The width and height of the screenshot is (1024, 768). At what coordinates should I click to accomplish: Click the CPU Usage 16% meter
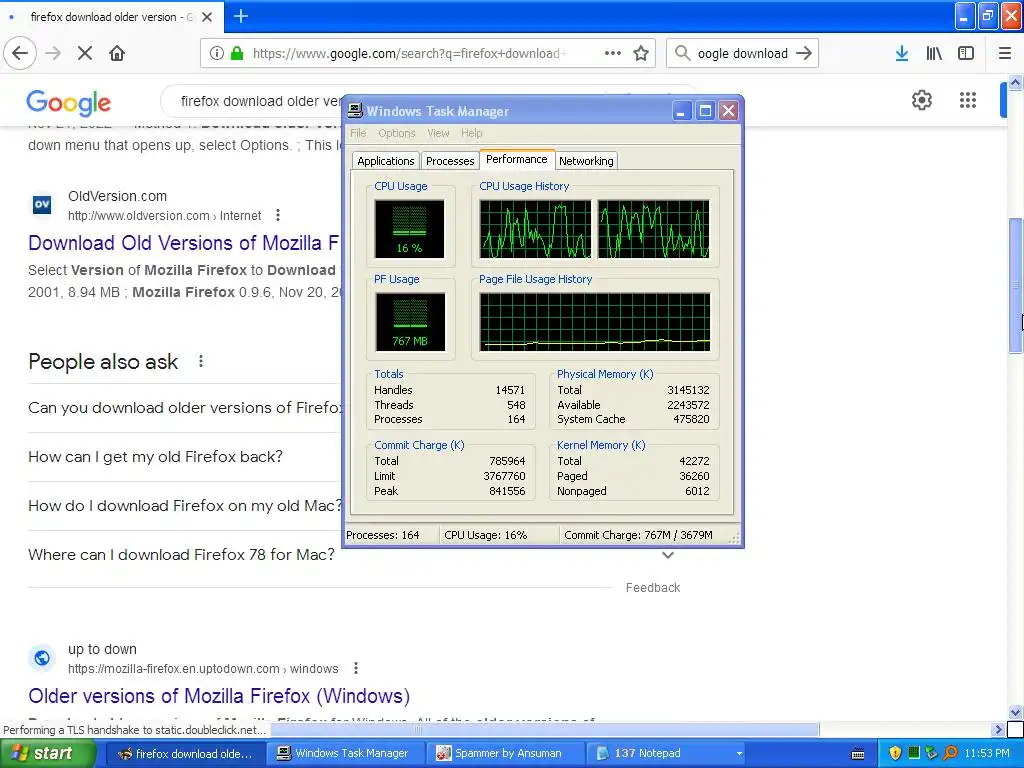(409, 229)
